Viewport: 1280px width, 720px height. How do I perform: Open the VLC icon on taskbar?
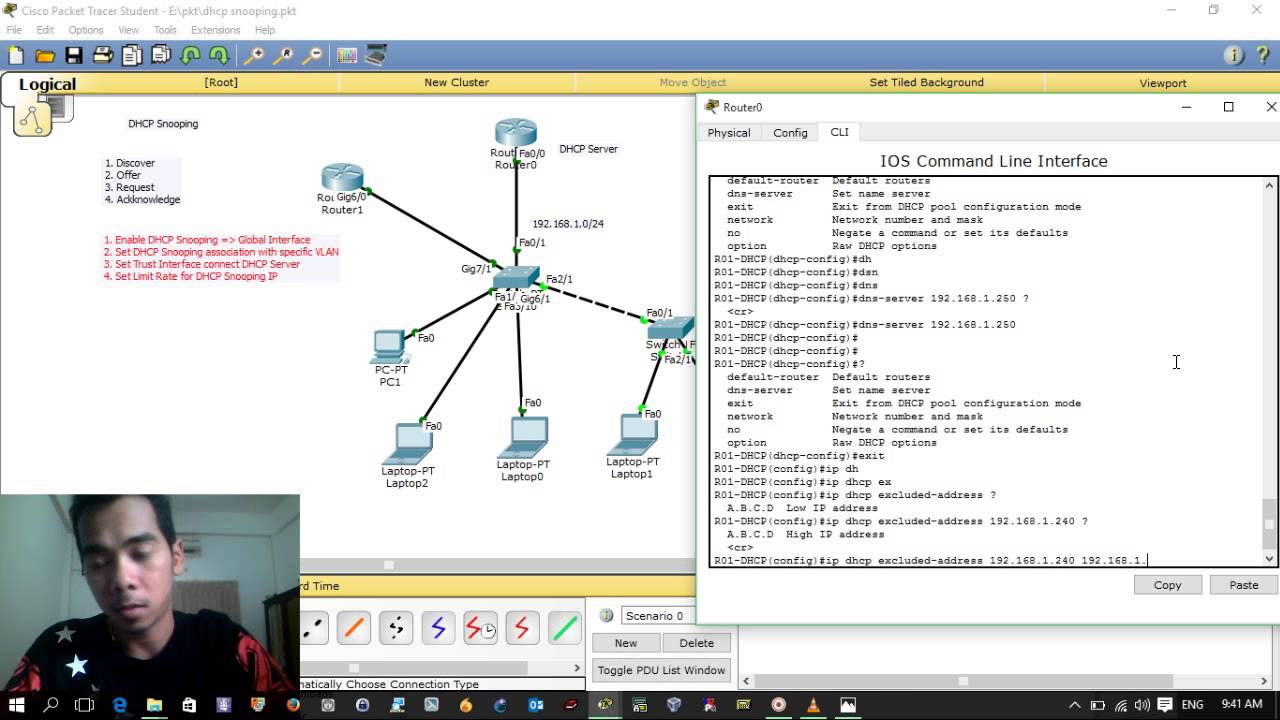[x=813, y=705]
